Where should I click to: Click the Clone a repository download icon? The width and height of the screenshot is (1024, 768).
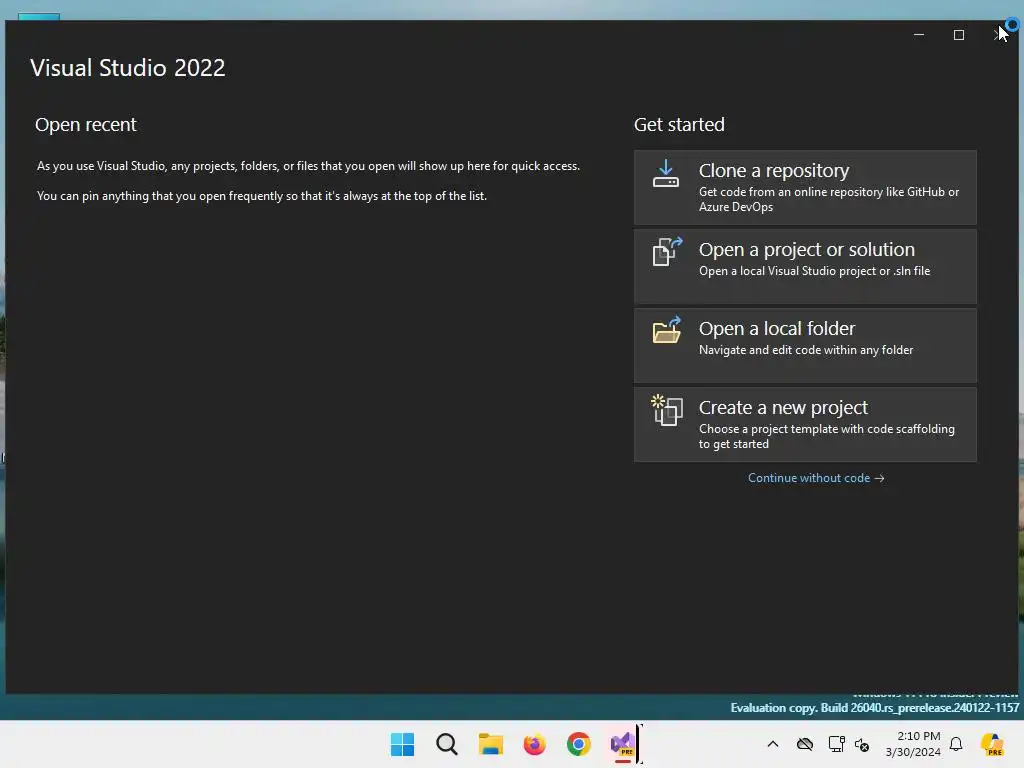(665, 174)
